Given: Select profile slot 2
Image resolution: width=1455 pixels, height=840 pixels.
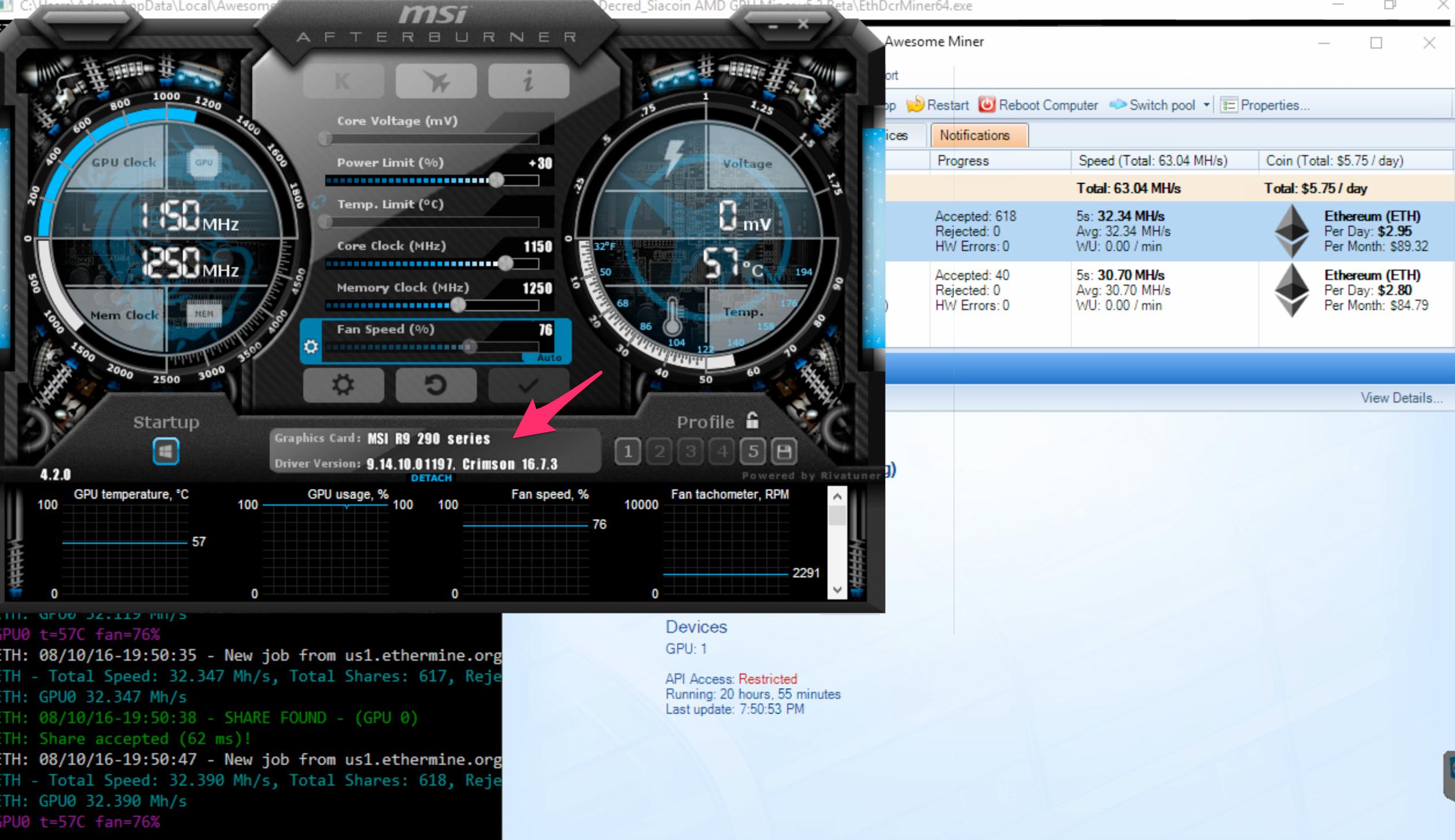Looking at the screenshot, I should 659,451.
